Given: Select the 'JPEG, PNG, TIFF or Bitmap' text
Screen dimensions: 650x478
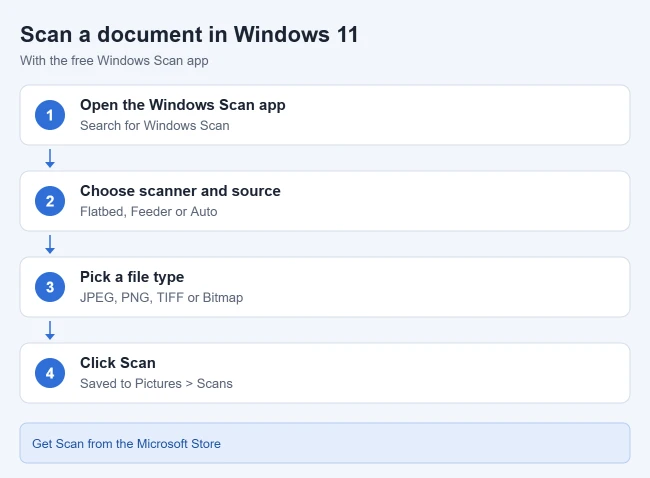Looking at the screenshot, I should point(162,298).
